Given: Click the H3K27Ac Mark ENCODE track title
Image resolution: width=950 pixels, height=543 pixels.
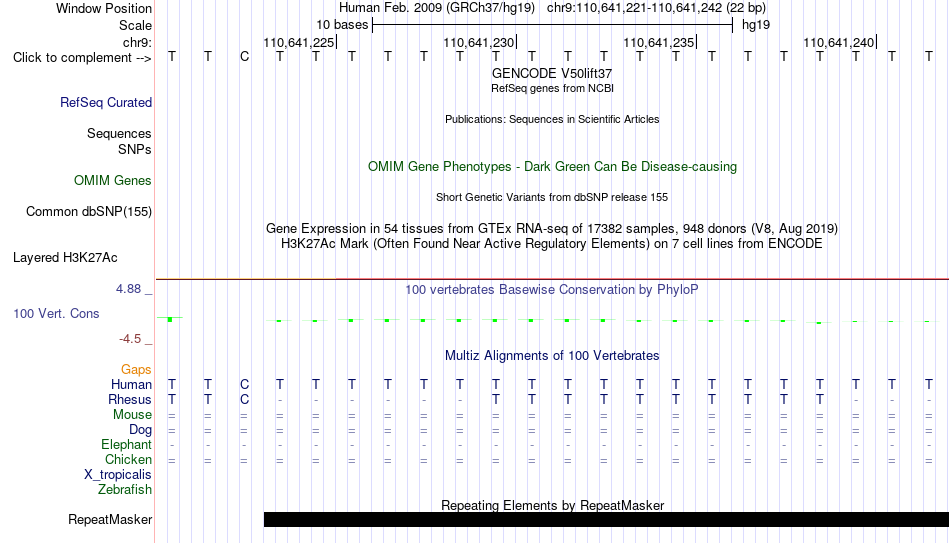Looking at the screenshot, I should point(552,244).
